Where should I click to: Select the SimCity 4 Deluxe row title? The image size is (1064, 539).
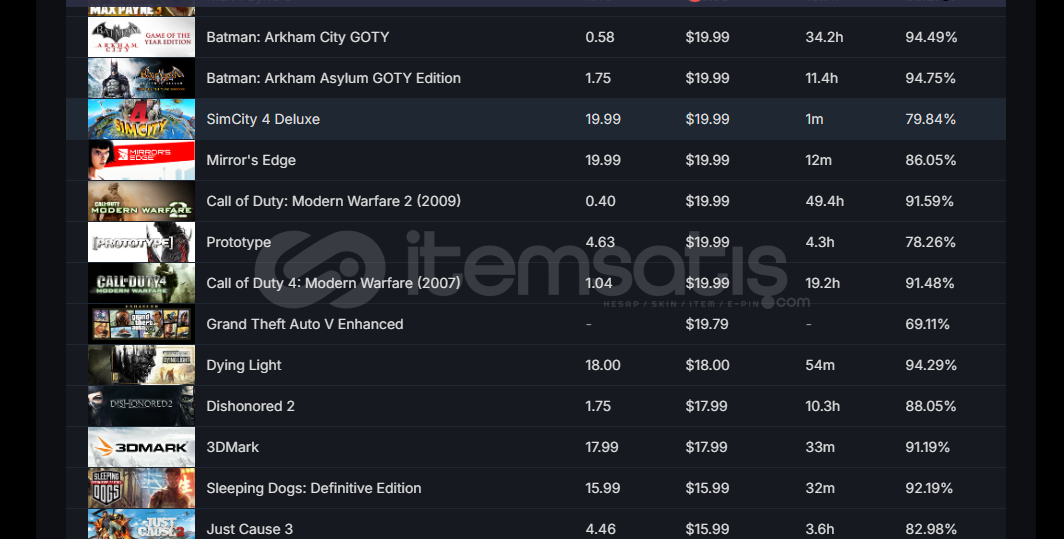(x=263, y=119)
